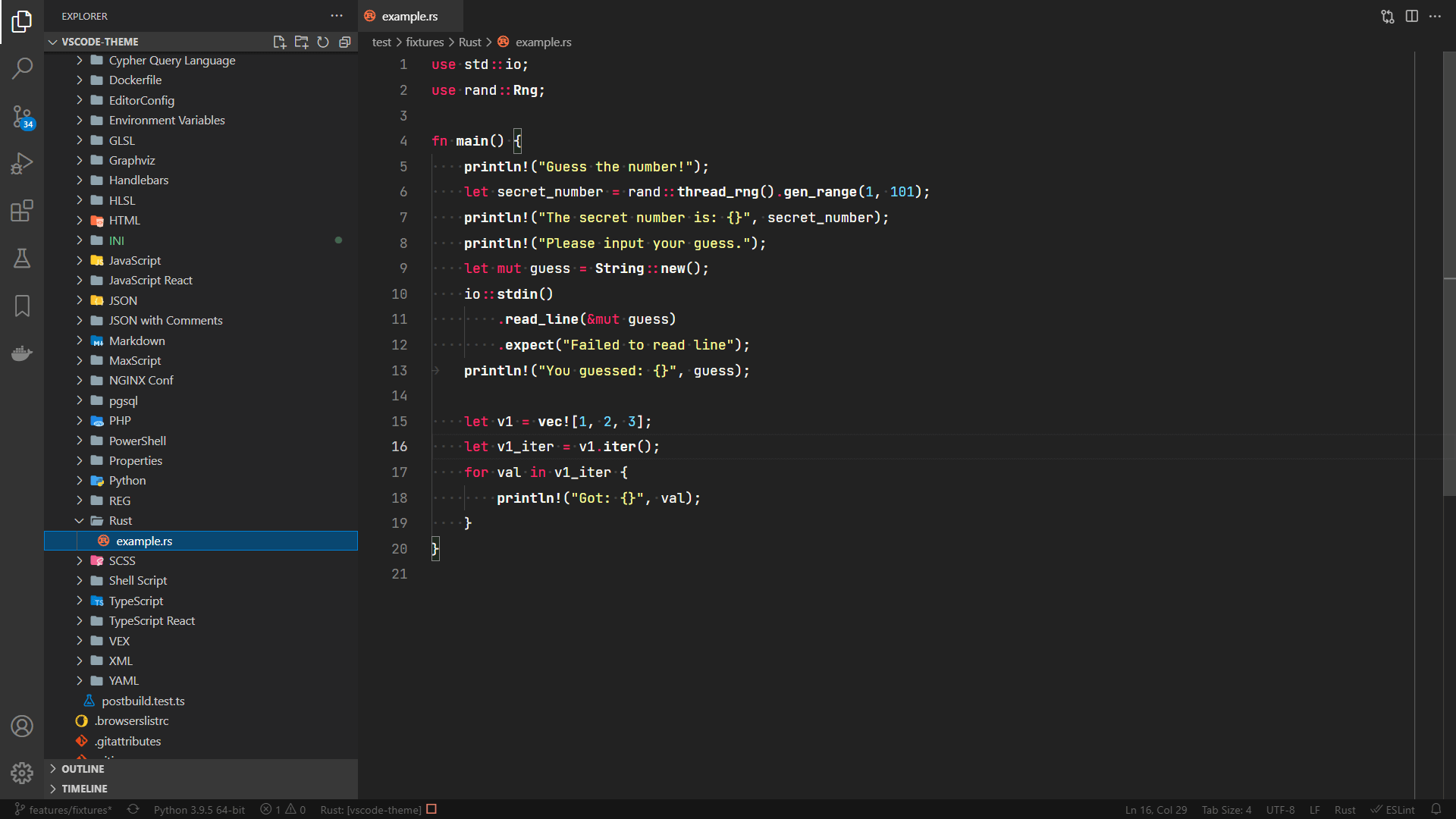This screenshot has width=1456, height=819.
Task: Expand the OUTLINE section
Action: 83,768
